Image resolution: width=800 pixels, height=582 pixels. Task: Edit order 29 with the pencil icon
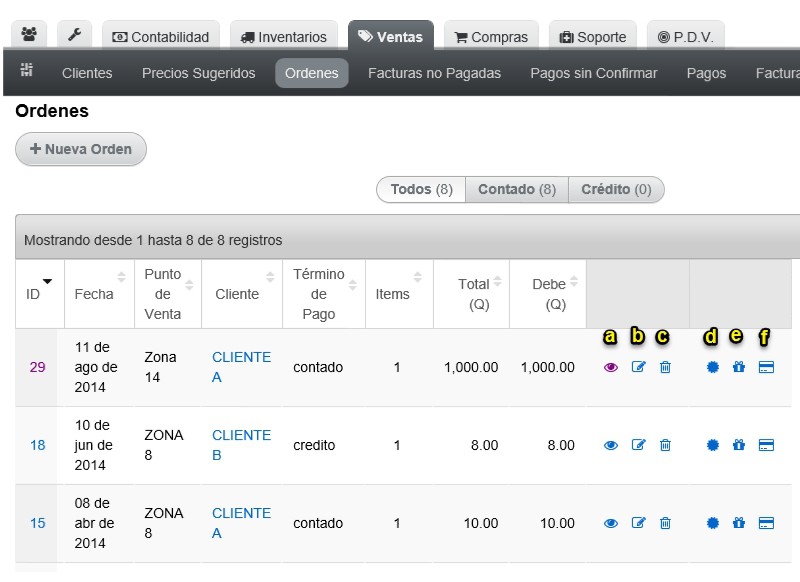click(x=638, y=367)
